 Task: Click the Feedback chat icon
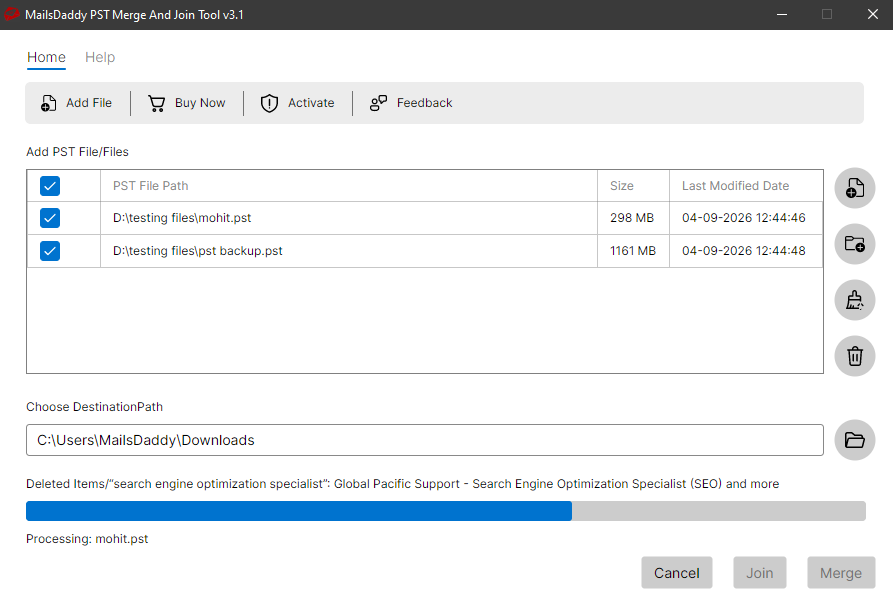[x=379, y=103]
